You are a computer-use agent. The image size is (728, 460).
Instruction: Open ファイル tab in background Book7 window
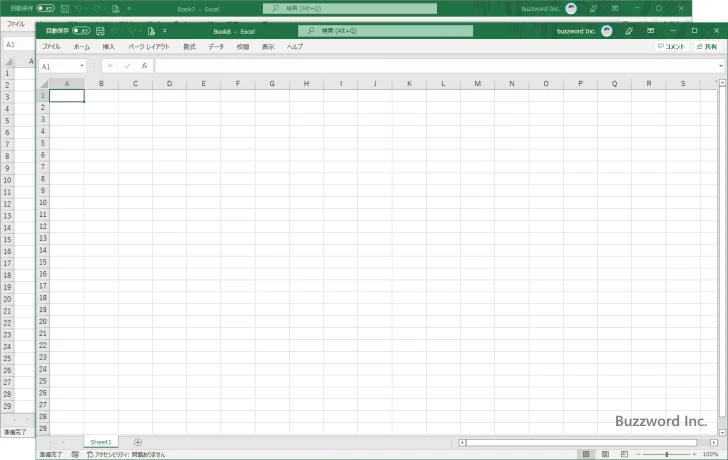pyautogui.click(x=16, y=24)
